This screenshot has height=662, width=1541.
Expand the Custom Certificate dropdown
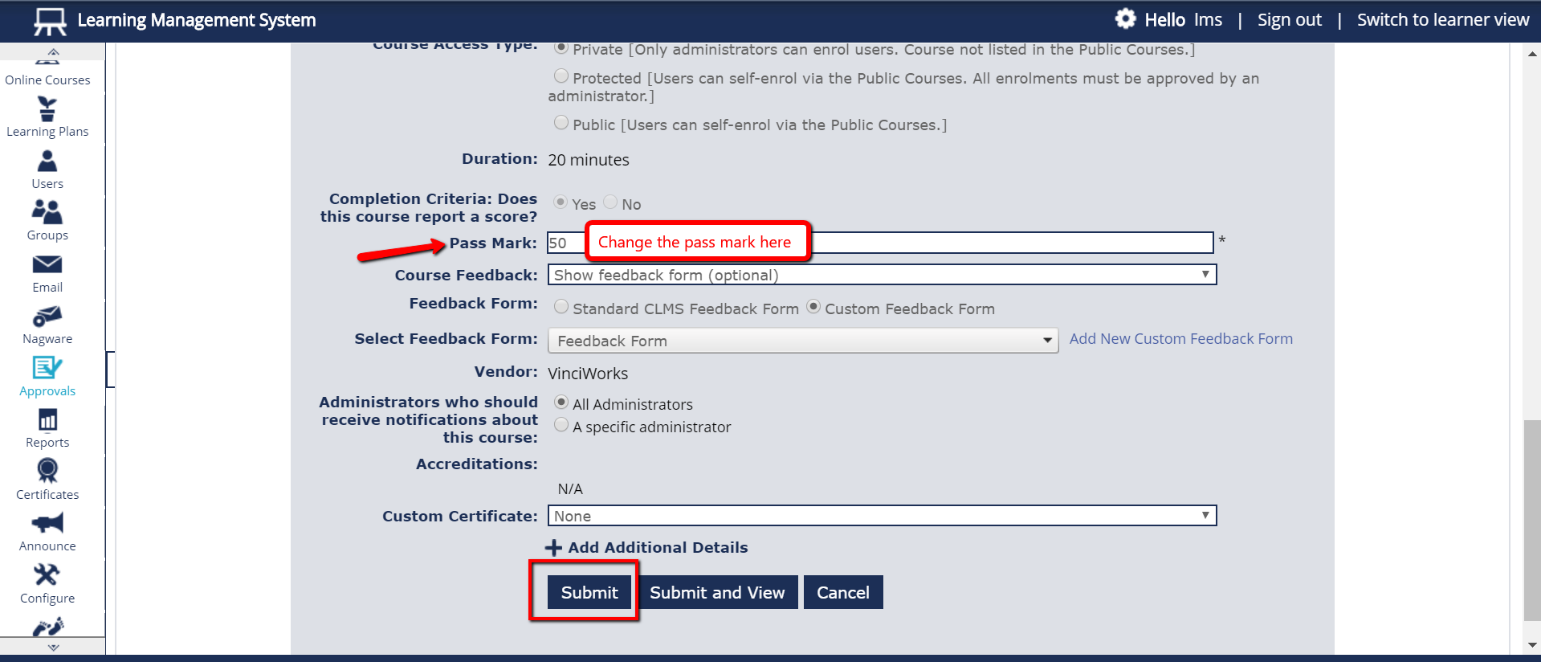(881, 516)
